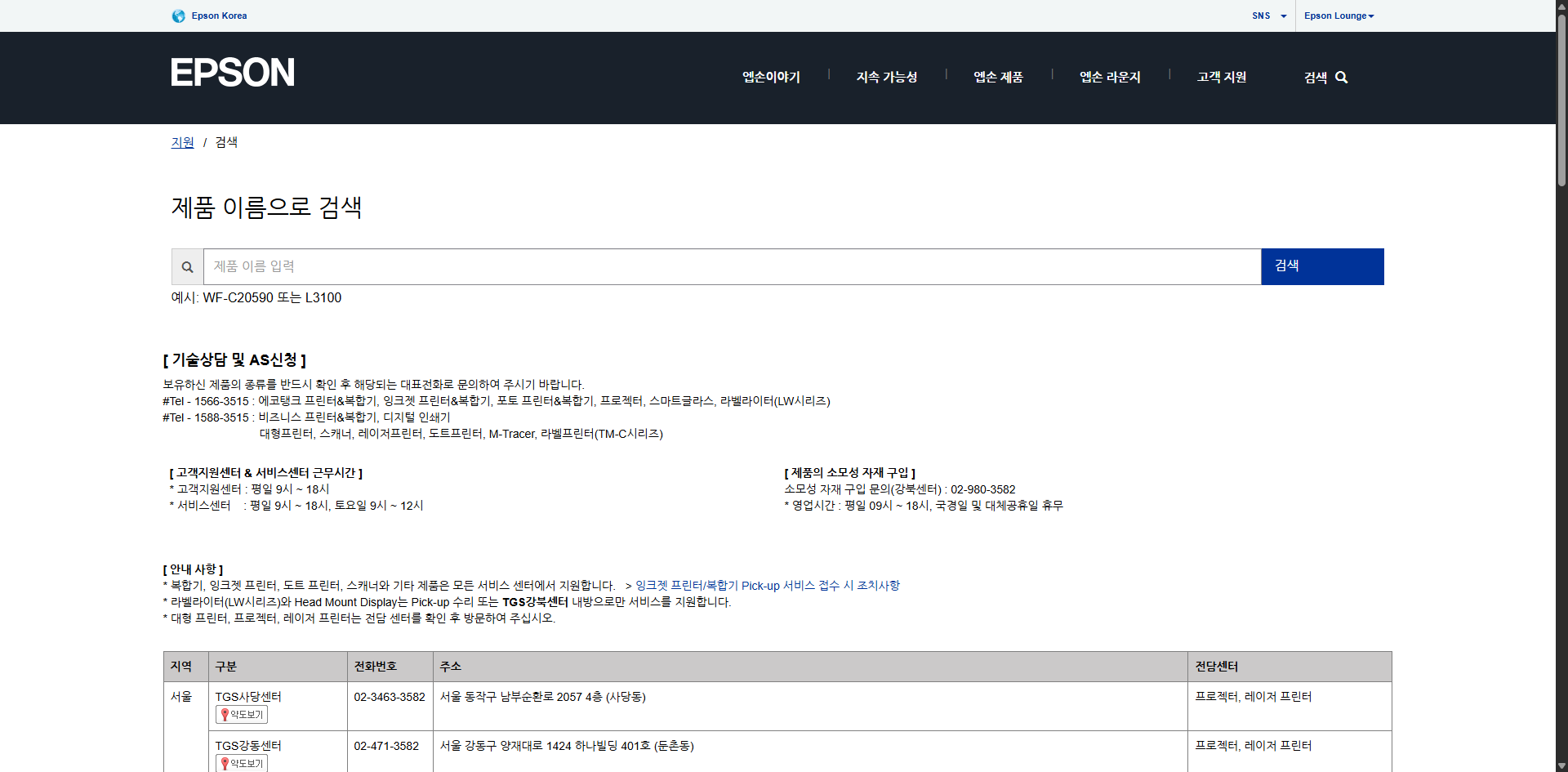Expand the SNS dropdown

pos(1269,16)
